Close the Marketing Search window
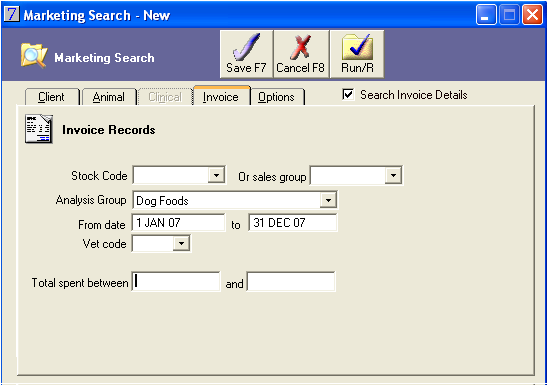 point(532,15)
